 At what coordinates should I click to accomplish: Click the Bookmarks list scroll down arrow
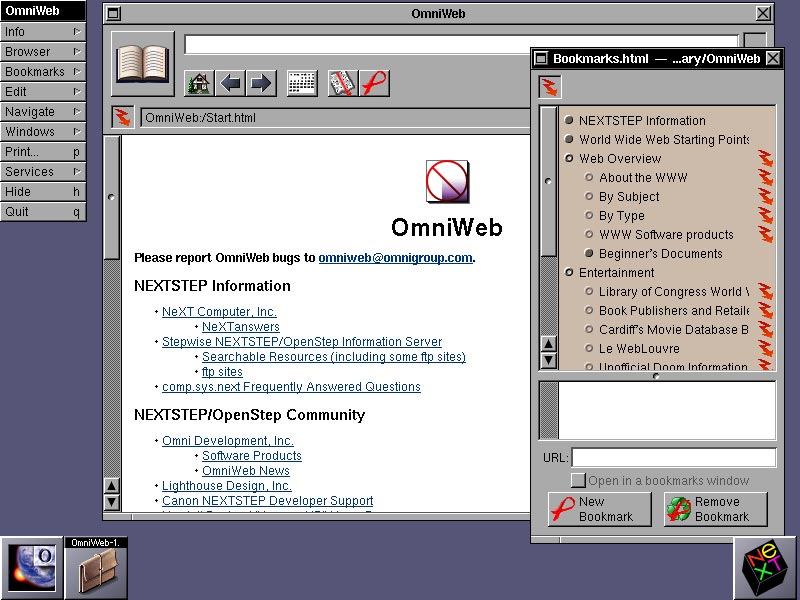pyautogui.click(x=548, y=360)
